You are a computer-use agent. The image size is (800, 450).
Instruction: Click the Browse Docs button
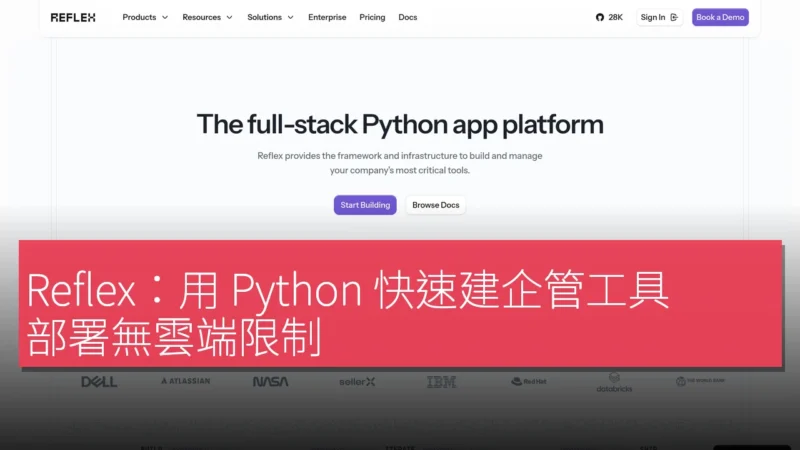point(435,205)
